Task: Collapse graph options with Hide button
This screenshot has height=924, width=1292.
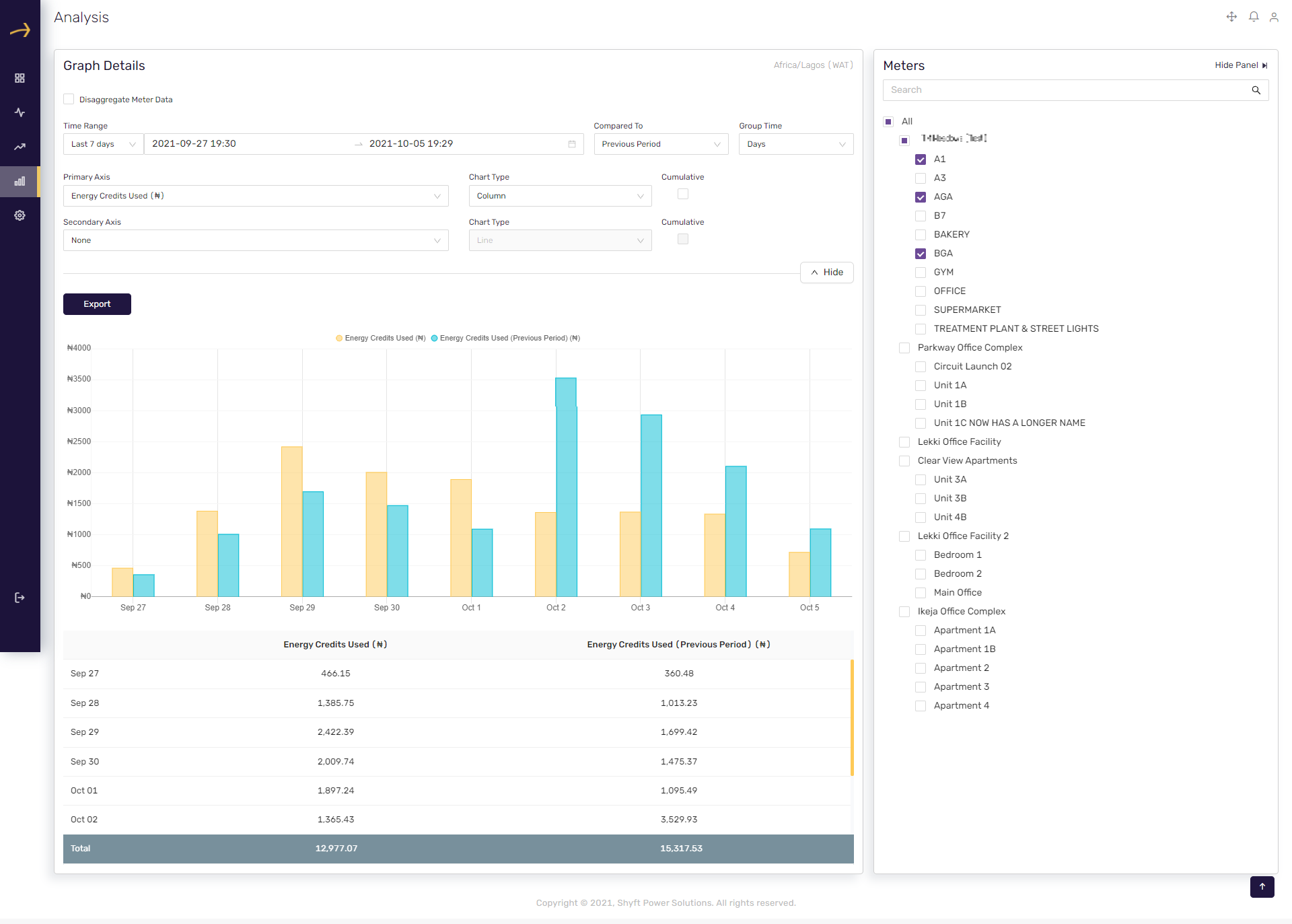Action: pos(826,273)
